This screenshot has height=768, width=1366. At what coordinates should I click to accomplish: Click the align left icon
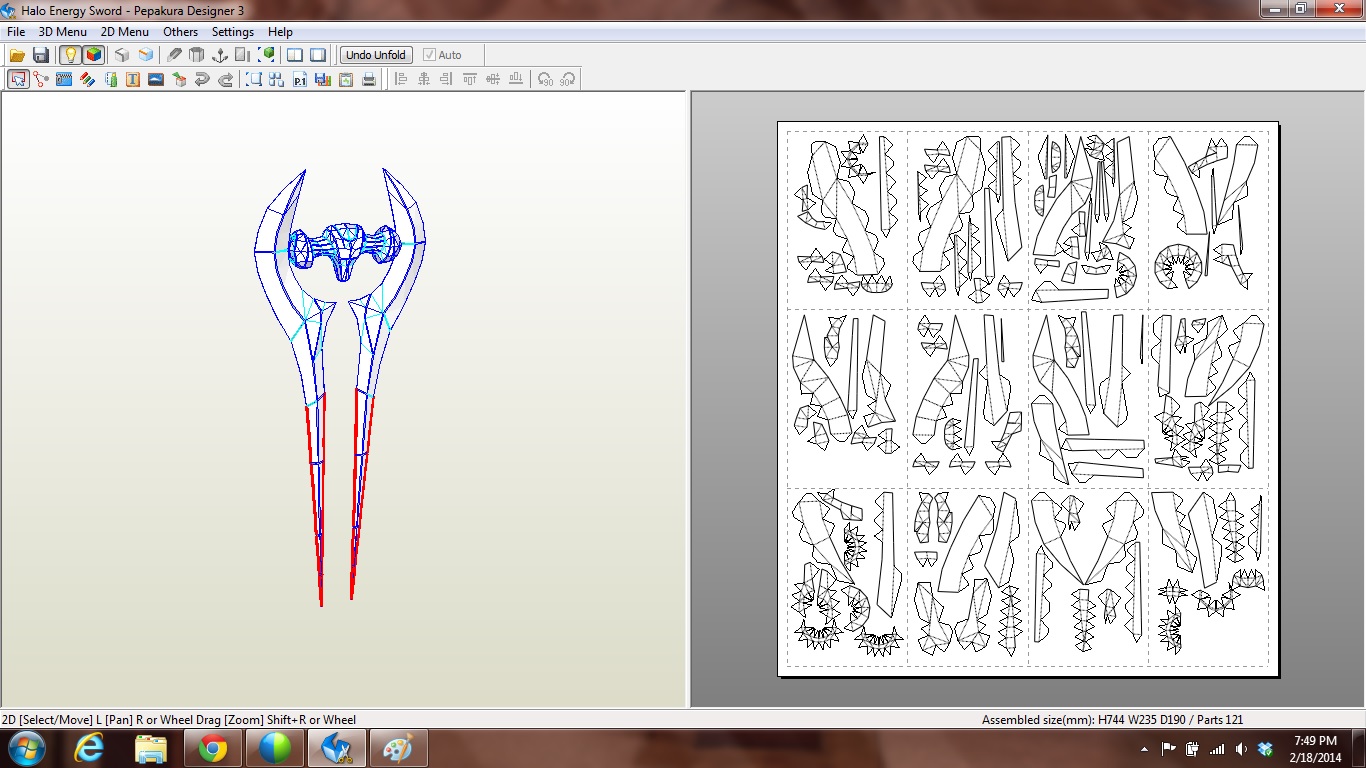[x=401, y=79]
